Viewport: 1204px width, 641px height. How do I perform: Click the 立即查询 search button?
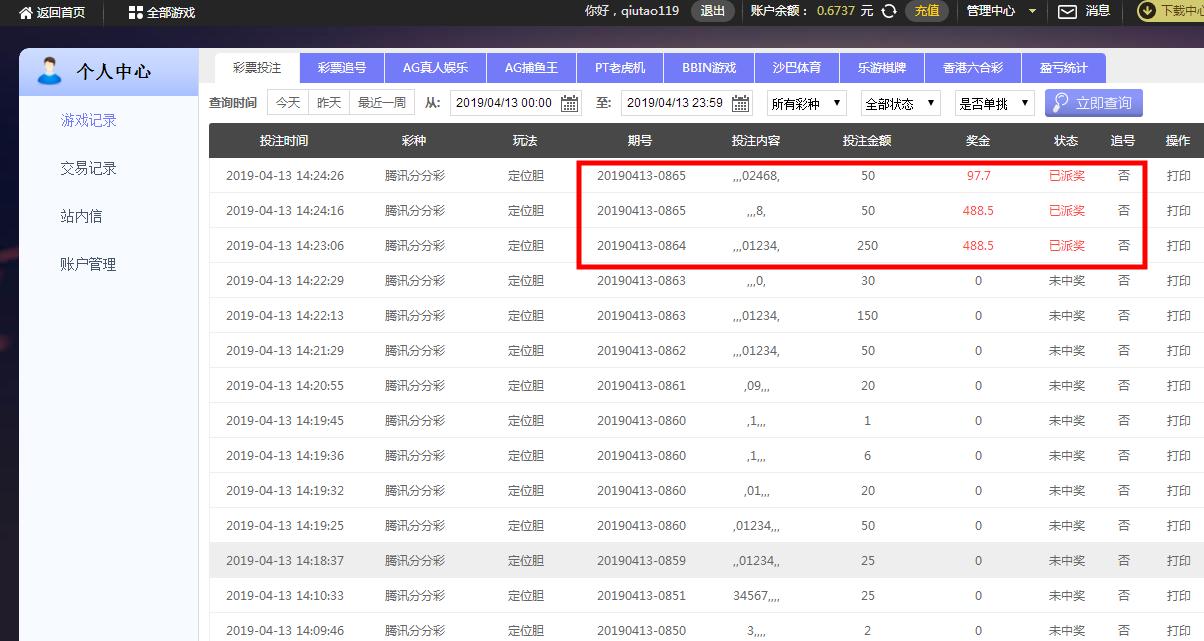(x=1093, y=103)
